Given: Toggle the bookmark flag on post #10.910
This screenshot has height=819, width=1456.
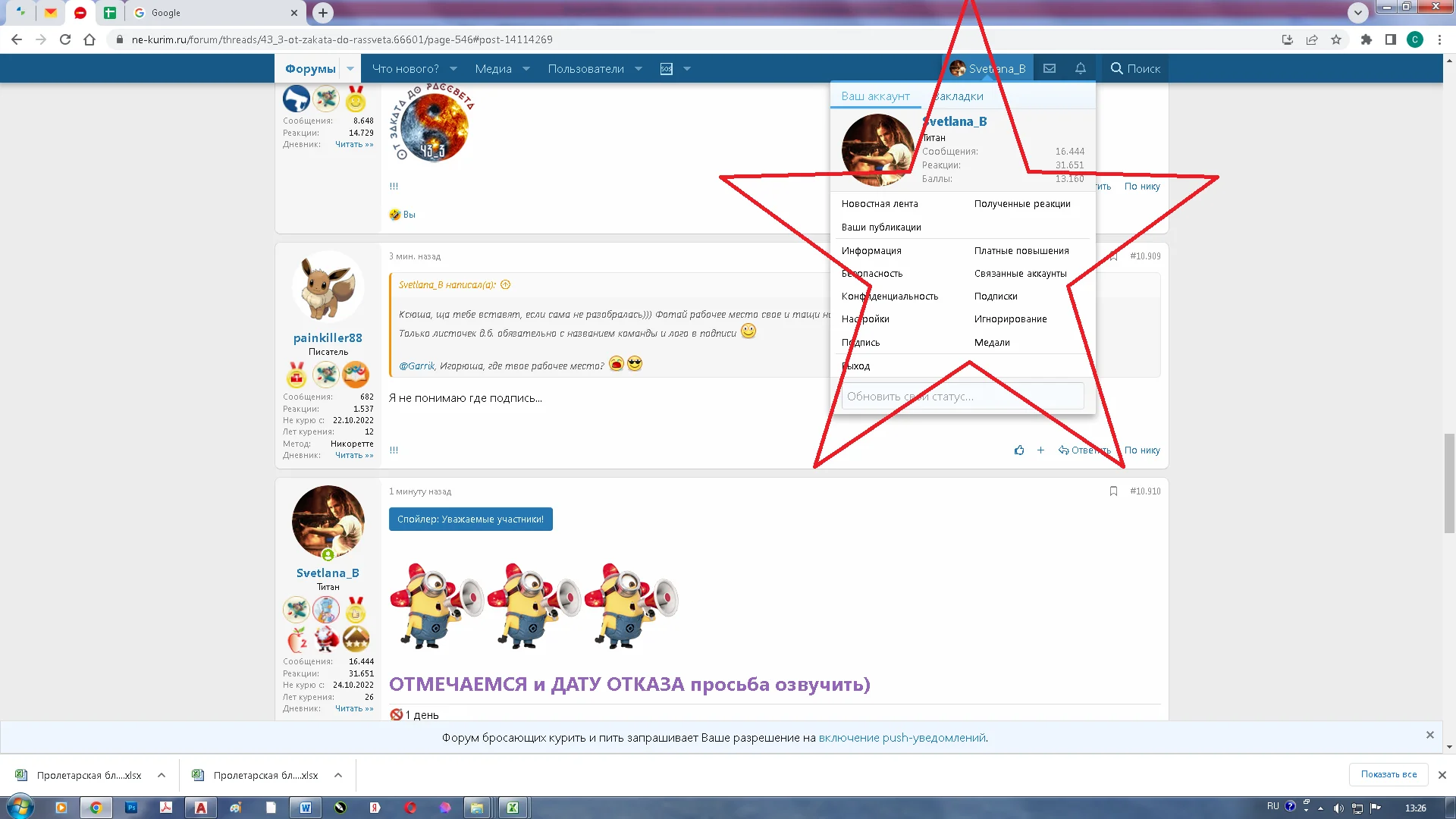Looking at the screenshot, I should click(1113, 491).
